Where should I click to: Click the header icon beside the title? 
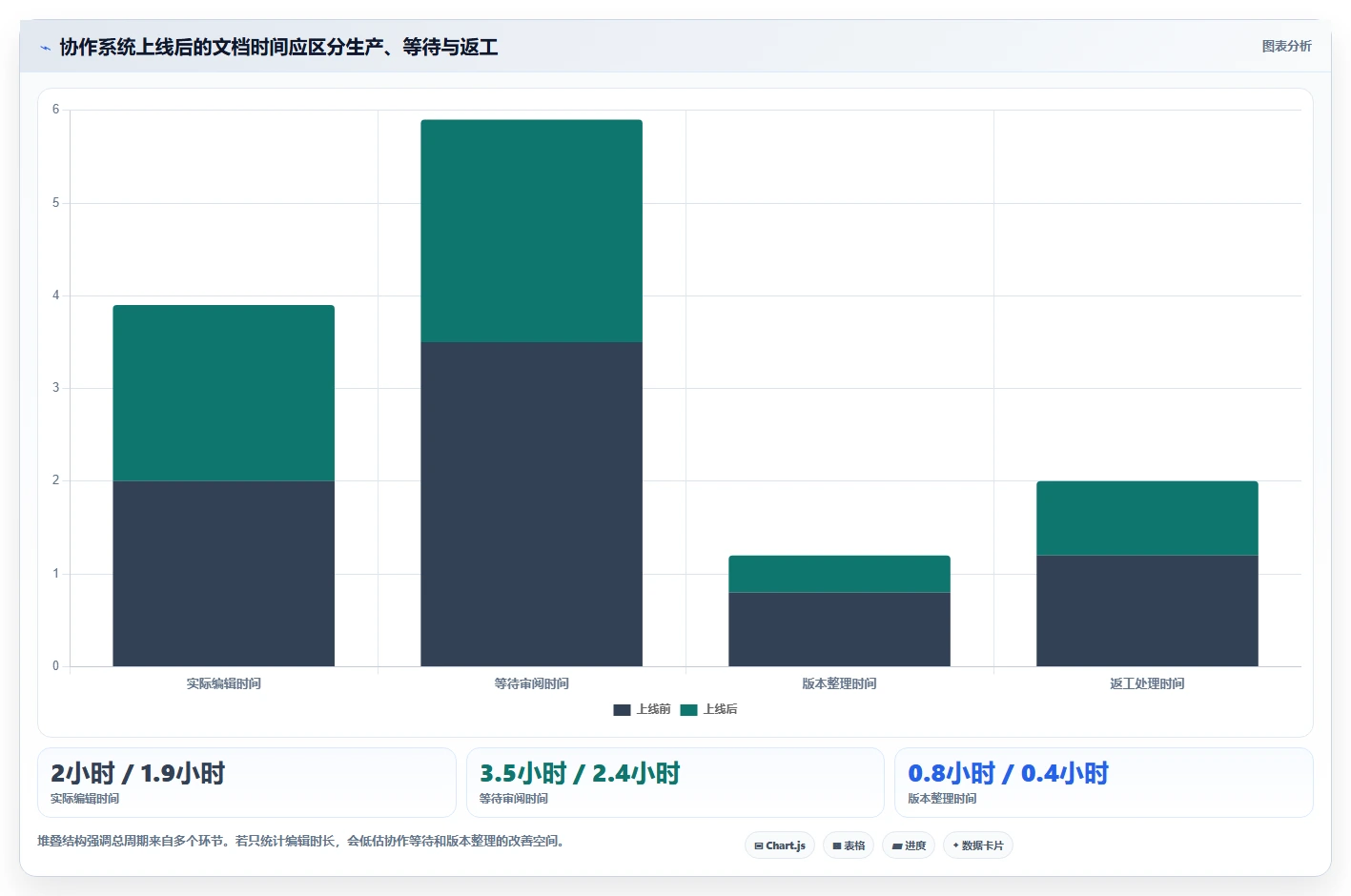(45, 48)
